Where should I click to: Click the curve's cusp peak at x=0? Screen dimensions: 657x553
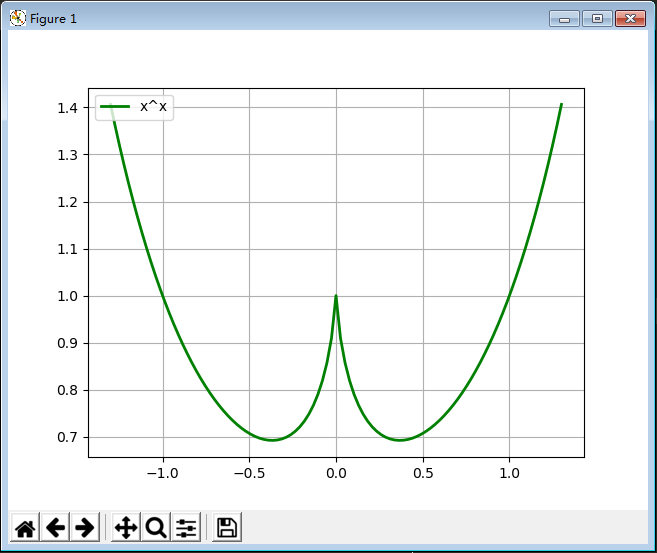click(x=336, y=297)
